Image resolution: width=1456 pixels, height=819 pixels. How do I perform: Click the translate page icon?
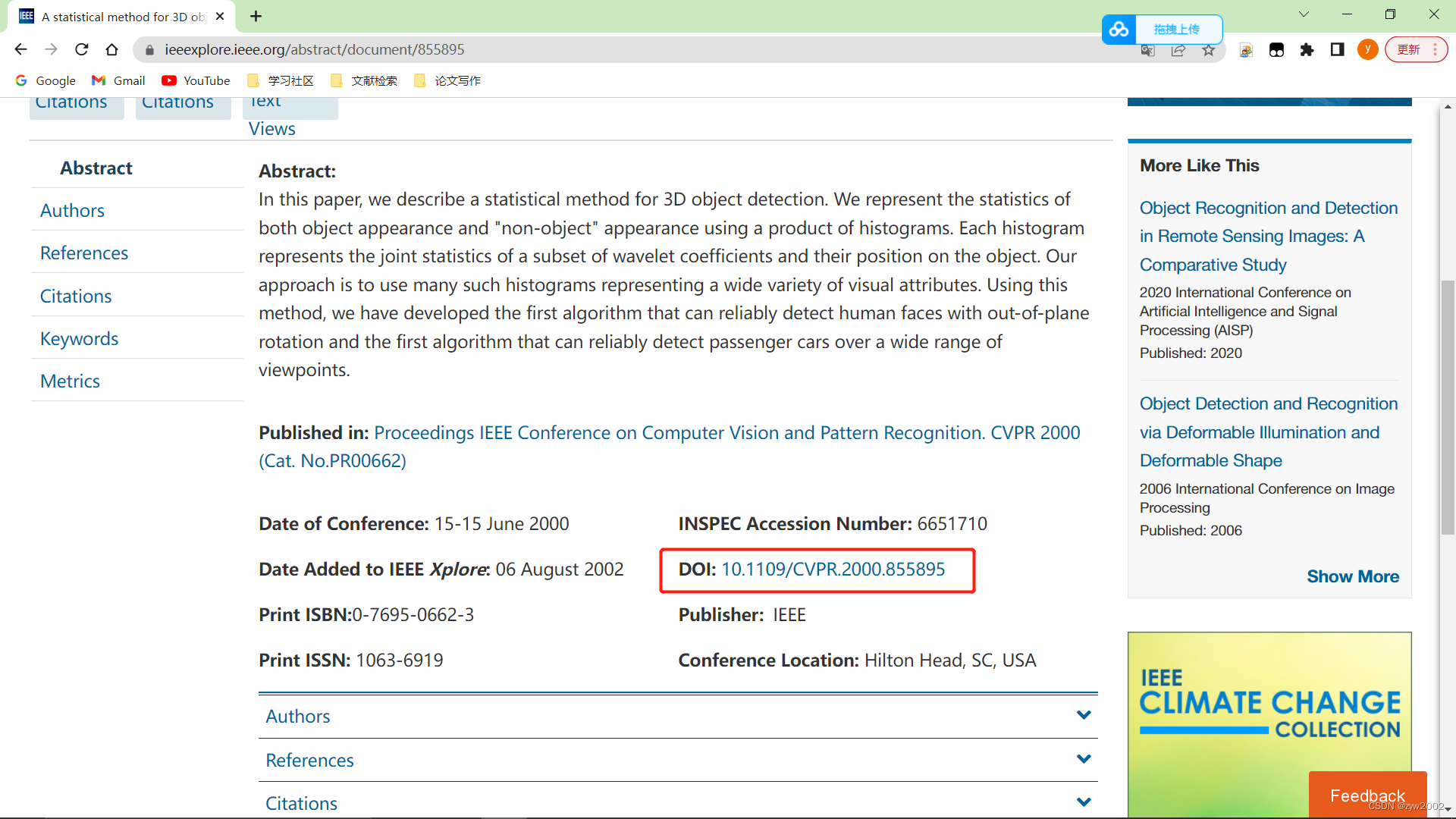[x=1148, y=50]
